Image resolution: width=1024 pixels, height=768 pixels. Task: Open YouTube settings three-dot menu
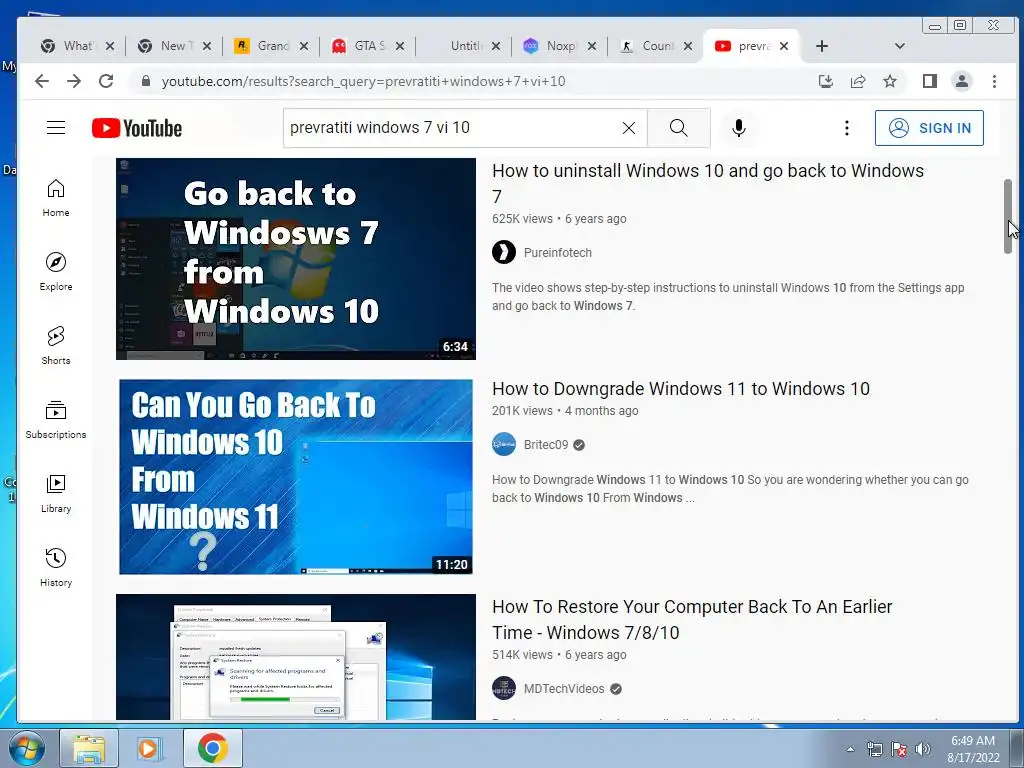point(846,128)
